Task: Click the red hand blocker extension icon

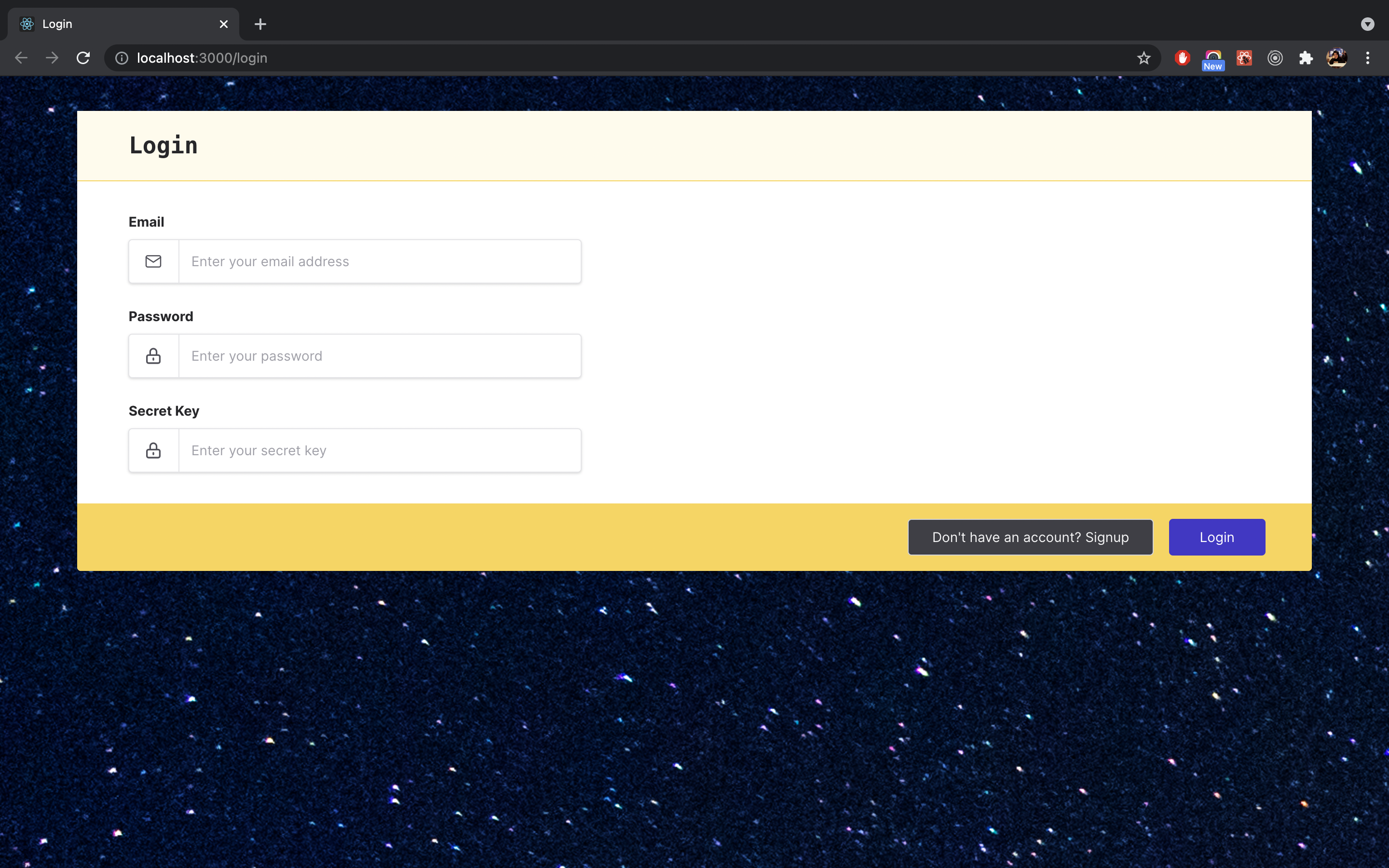Action: click(x=1182, y=58)
